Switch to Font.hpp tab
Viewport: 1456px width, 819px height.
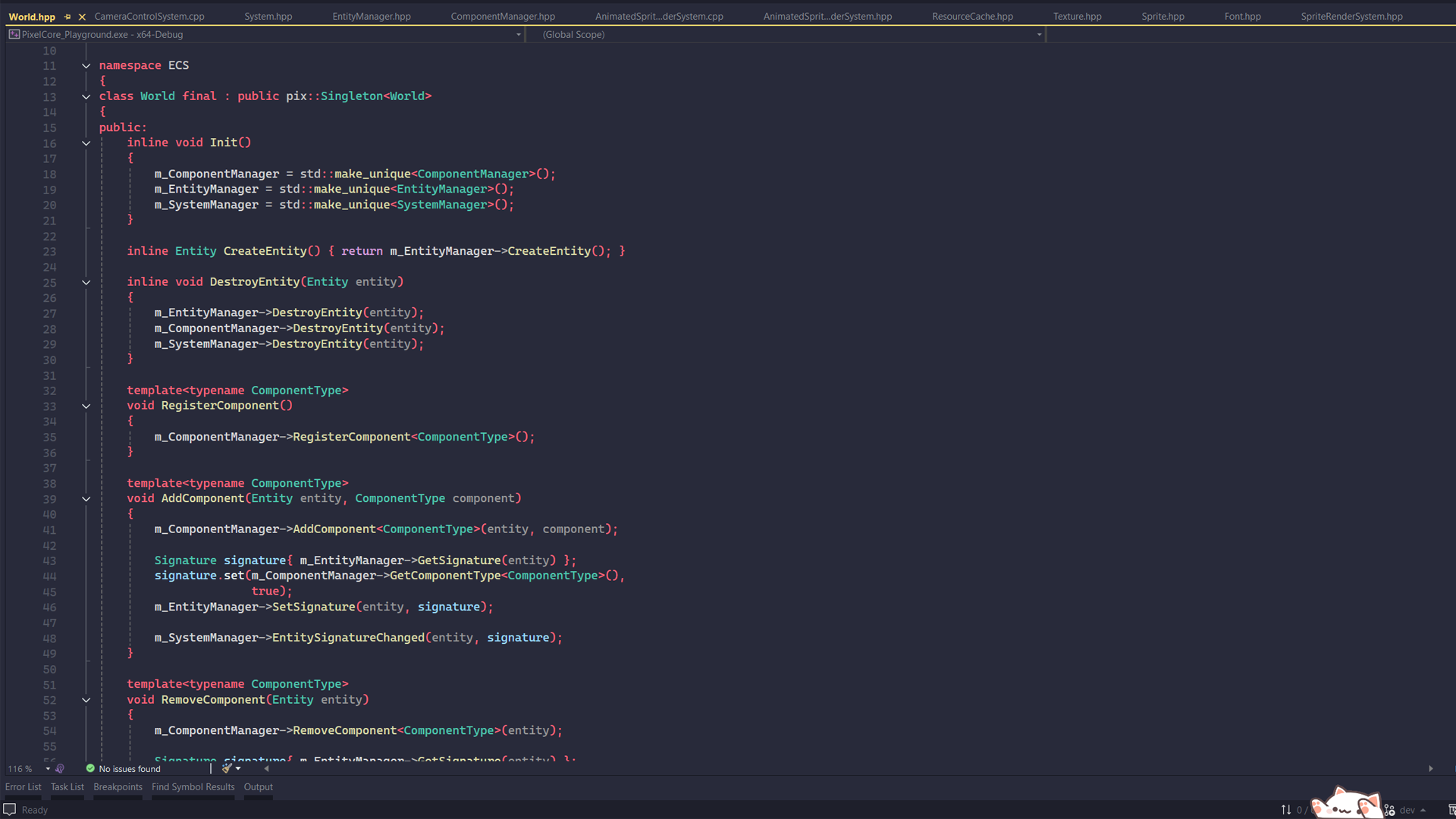[x=1242, y=17]
